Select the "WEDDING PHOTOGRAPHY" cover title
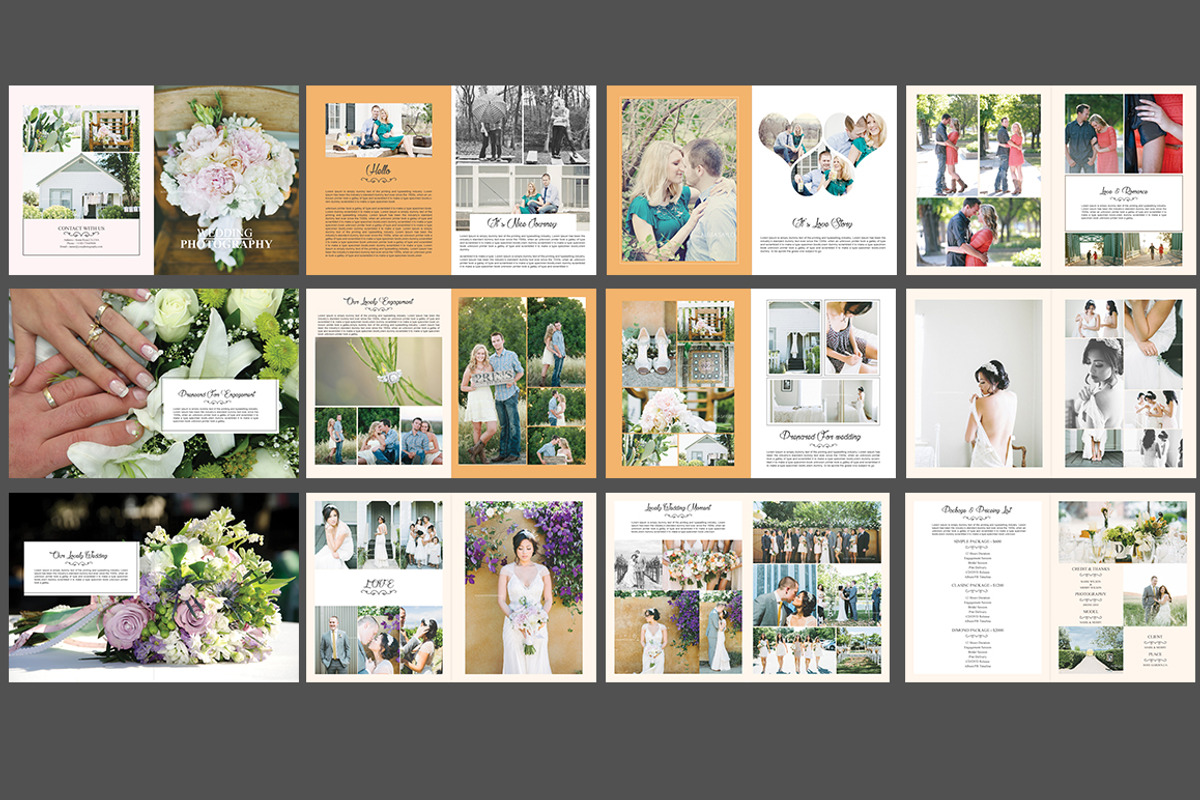This screenshot has height=800, width=1200. (227, 238)
